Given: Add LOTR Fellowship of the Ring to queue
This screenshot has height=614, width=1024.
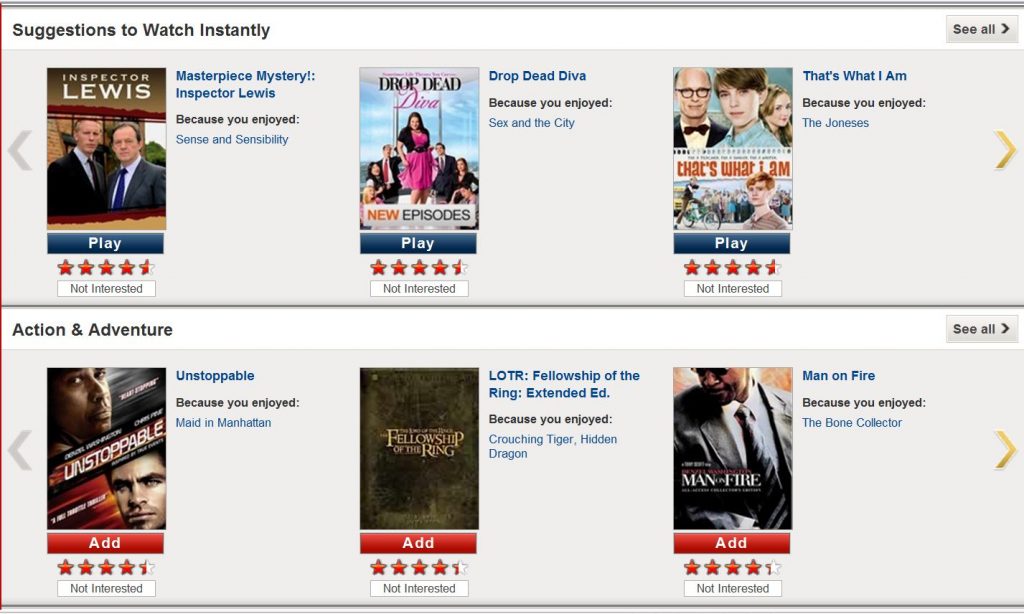Looking at the screenshot, I should tap(418, 543).
